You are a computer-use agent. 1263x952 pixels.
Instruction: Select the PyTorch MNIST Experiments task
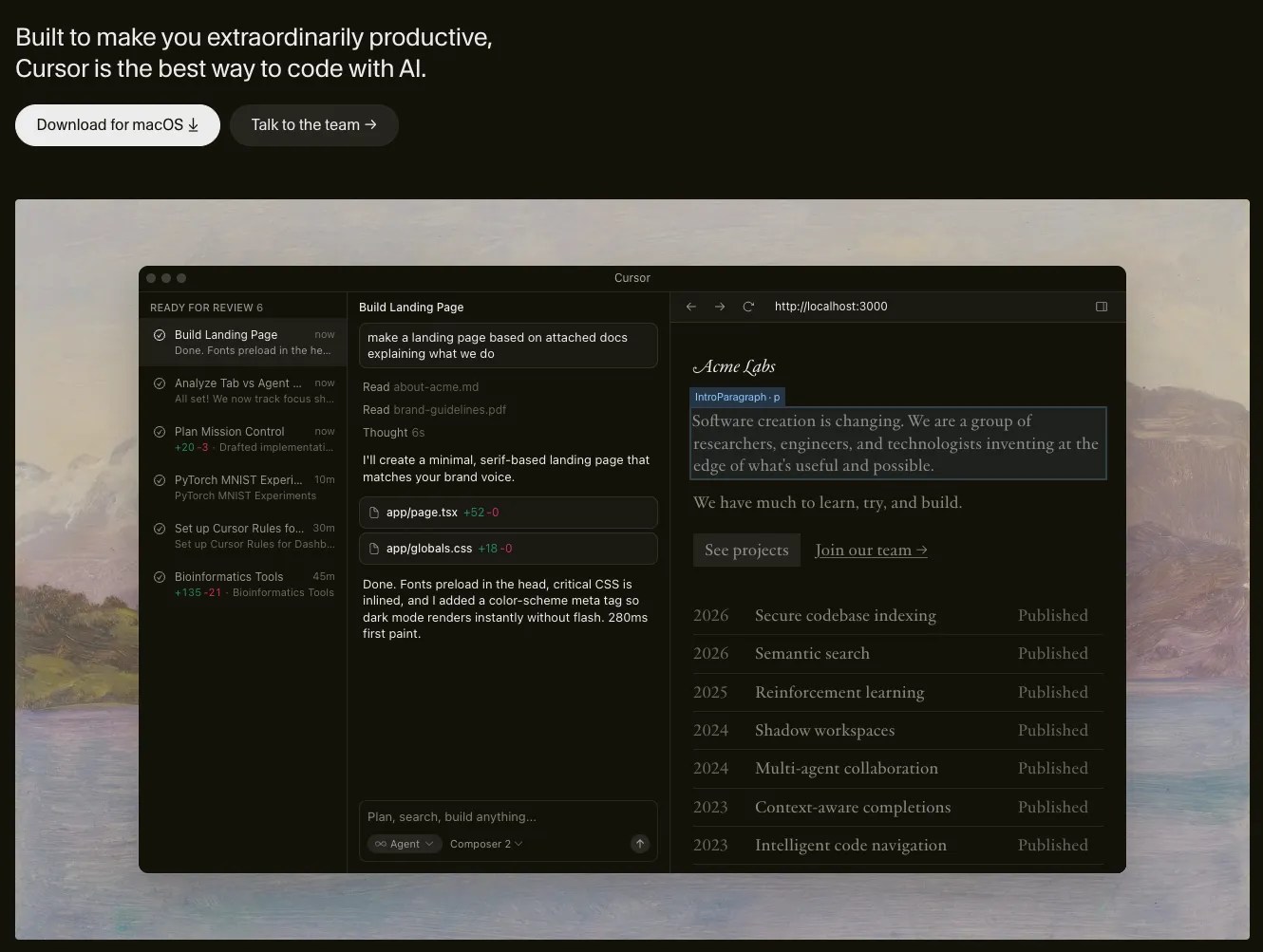(243, 487)
